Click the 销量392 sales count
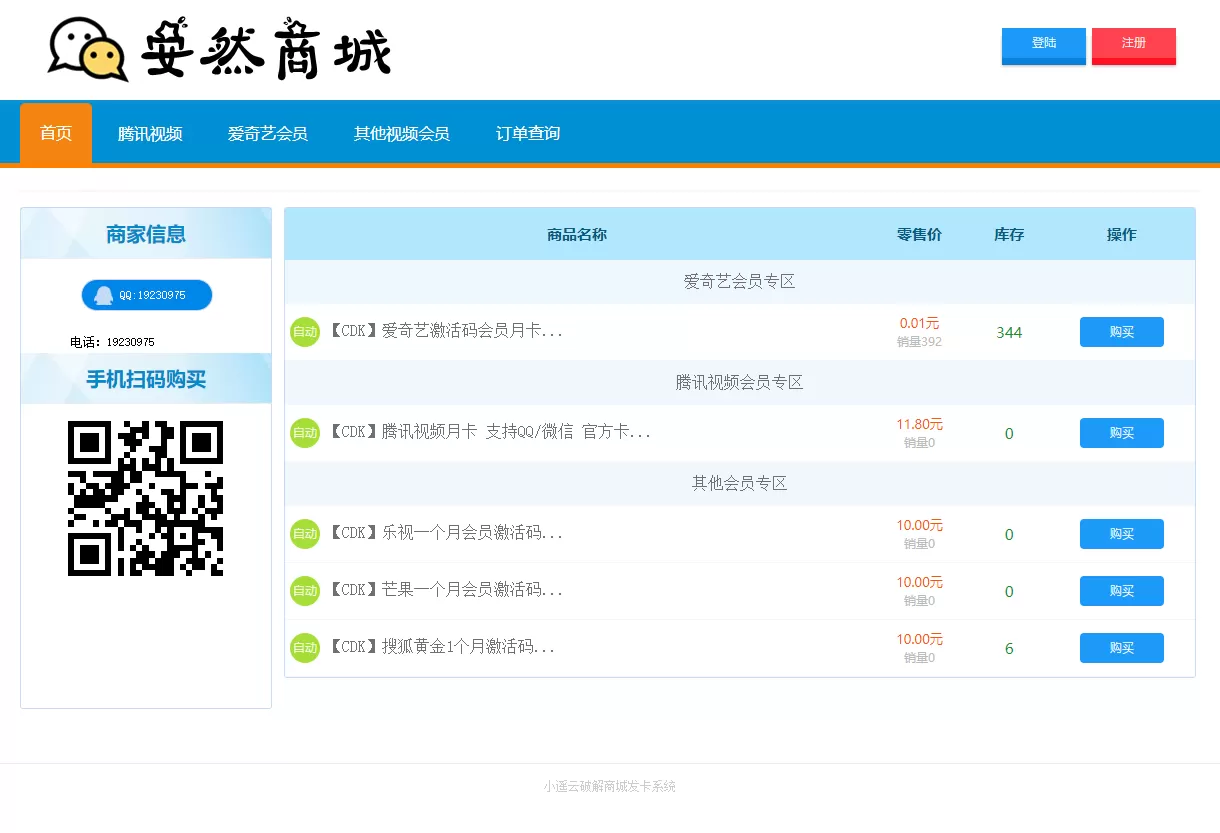The image size is (1220, 833). (919, 342)
